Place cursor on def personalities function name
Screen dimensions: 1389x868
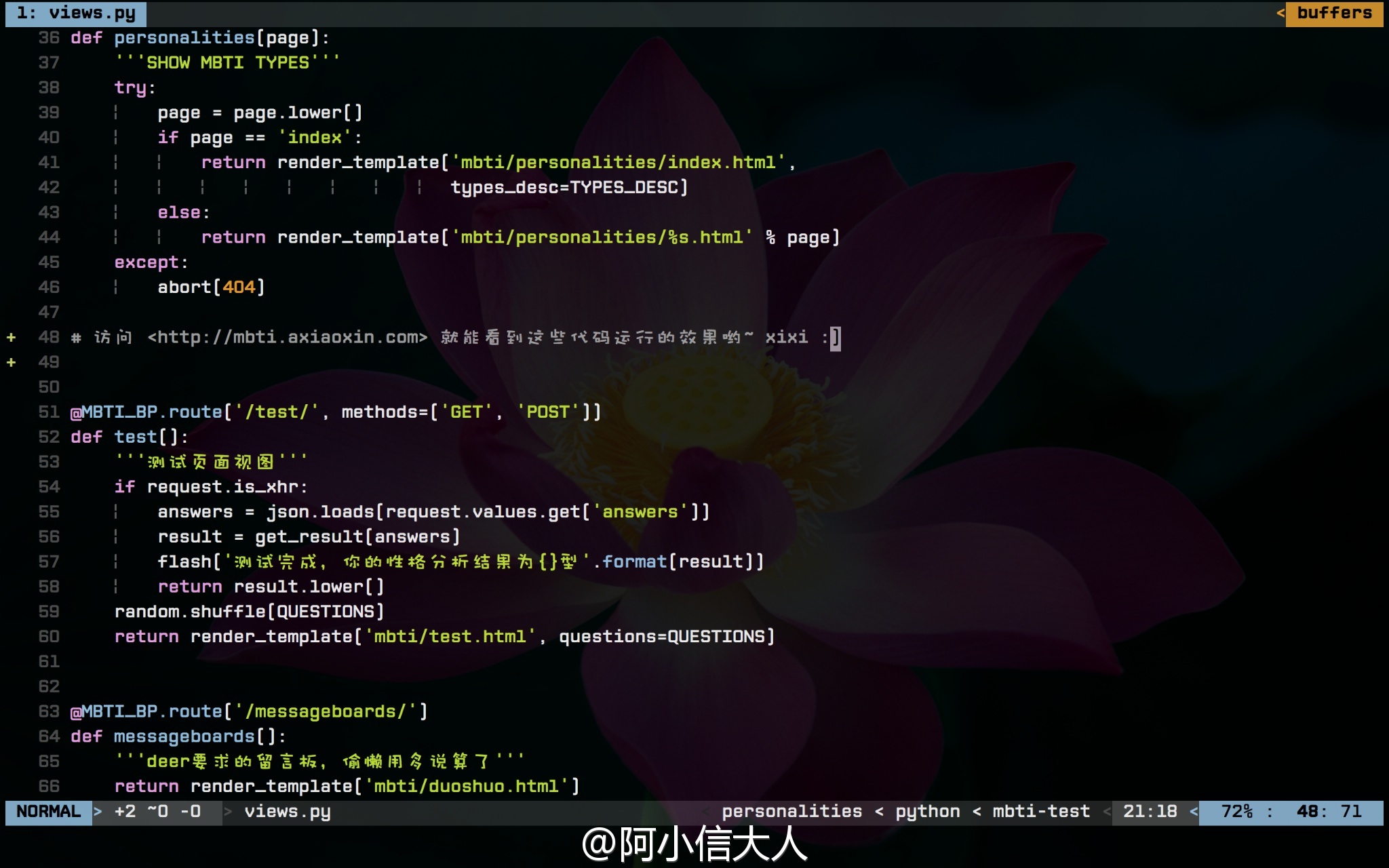(184, 38)
